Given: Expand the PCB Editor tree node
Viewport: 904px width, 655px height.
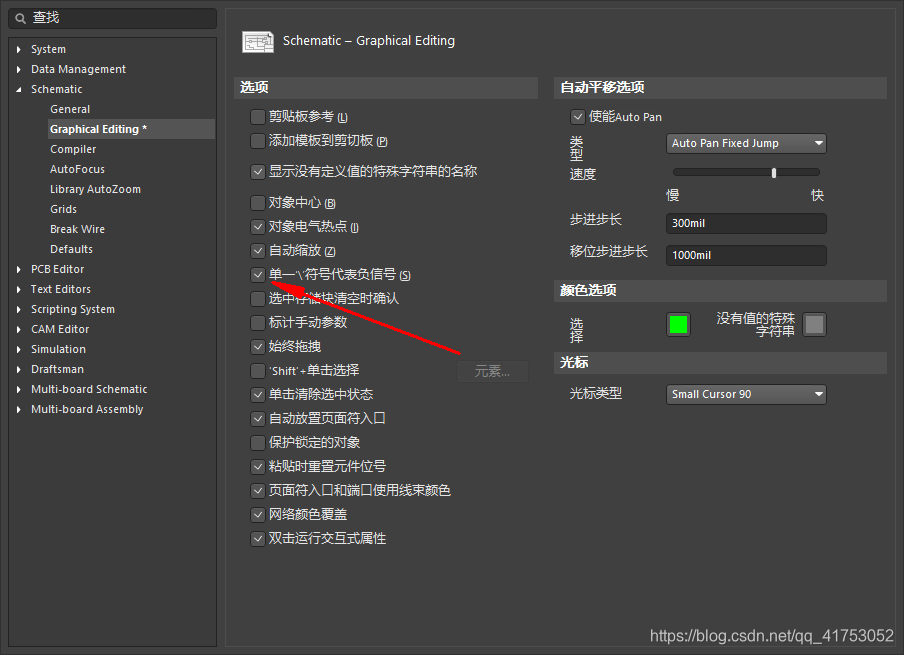Looking at the screenshot, I should (x=19, y=269).
